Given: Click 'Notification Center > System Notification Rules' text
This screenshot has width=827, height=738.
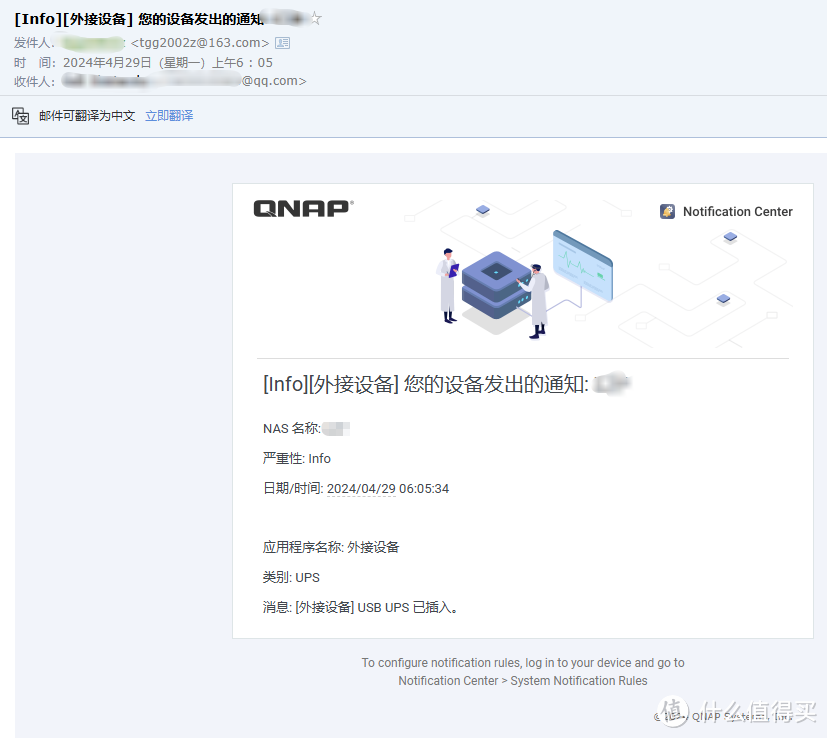Looking at the screenshot, I should click(523, 681).
